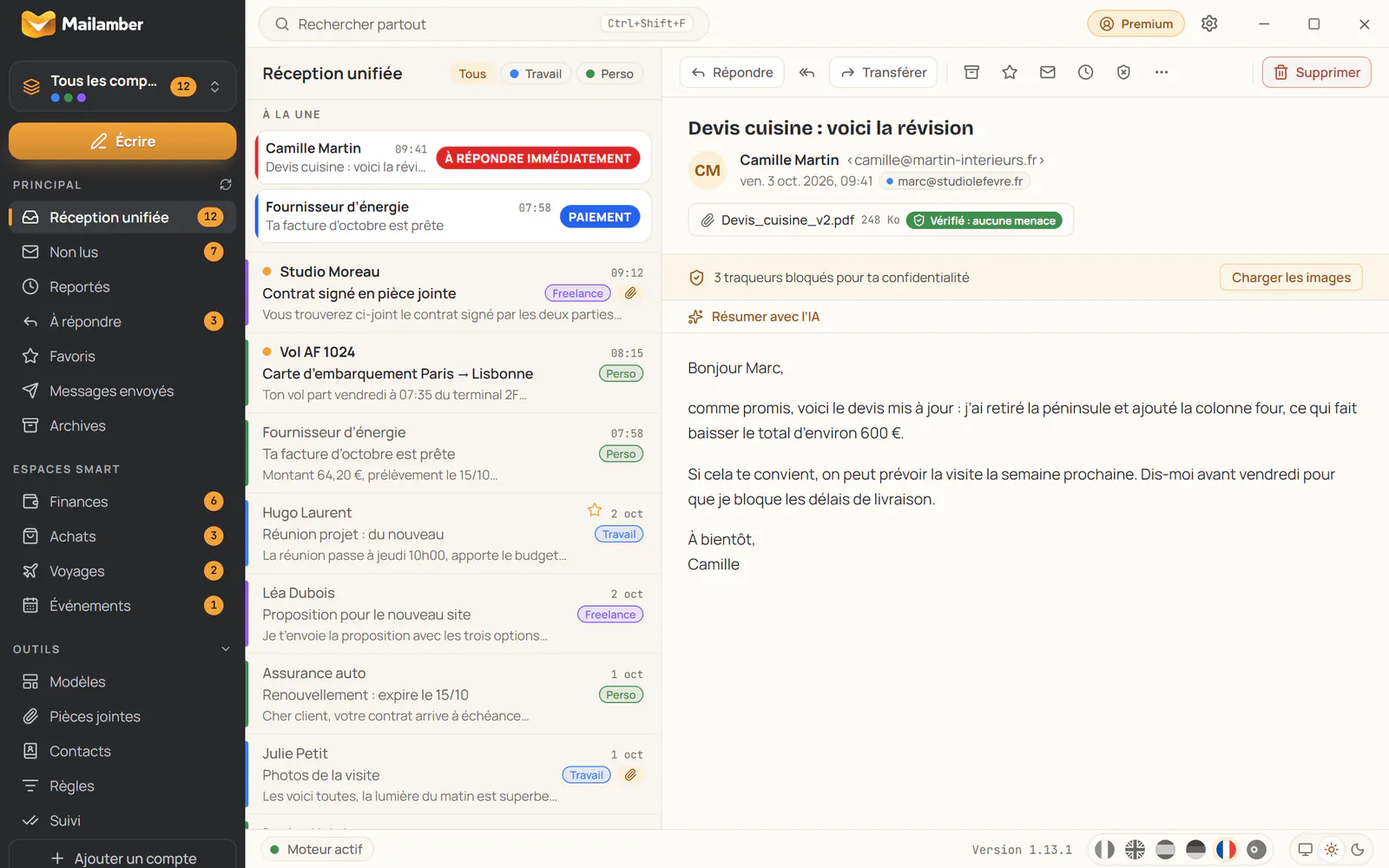
Task: Open the three-dots more actions menu
Action: (1162, 72)
